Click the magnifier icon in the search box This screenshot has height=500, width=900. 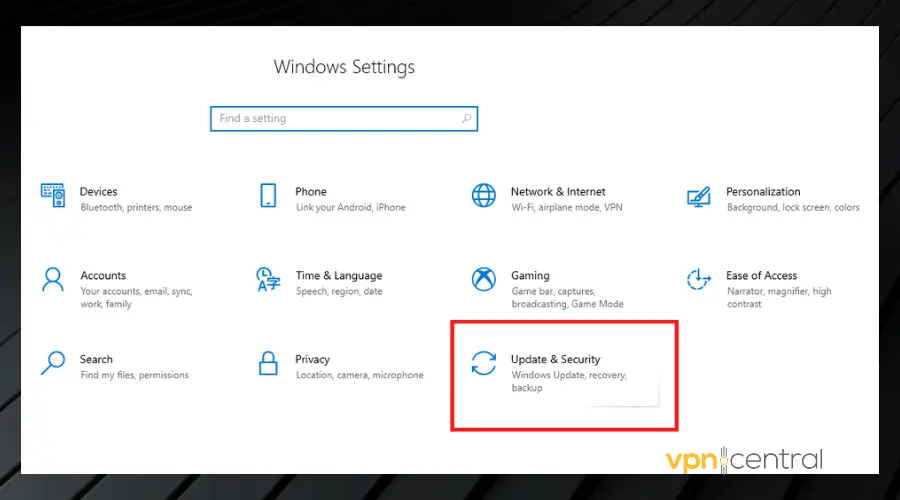(x=466, y=118)
